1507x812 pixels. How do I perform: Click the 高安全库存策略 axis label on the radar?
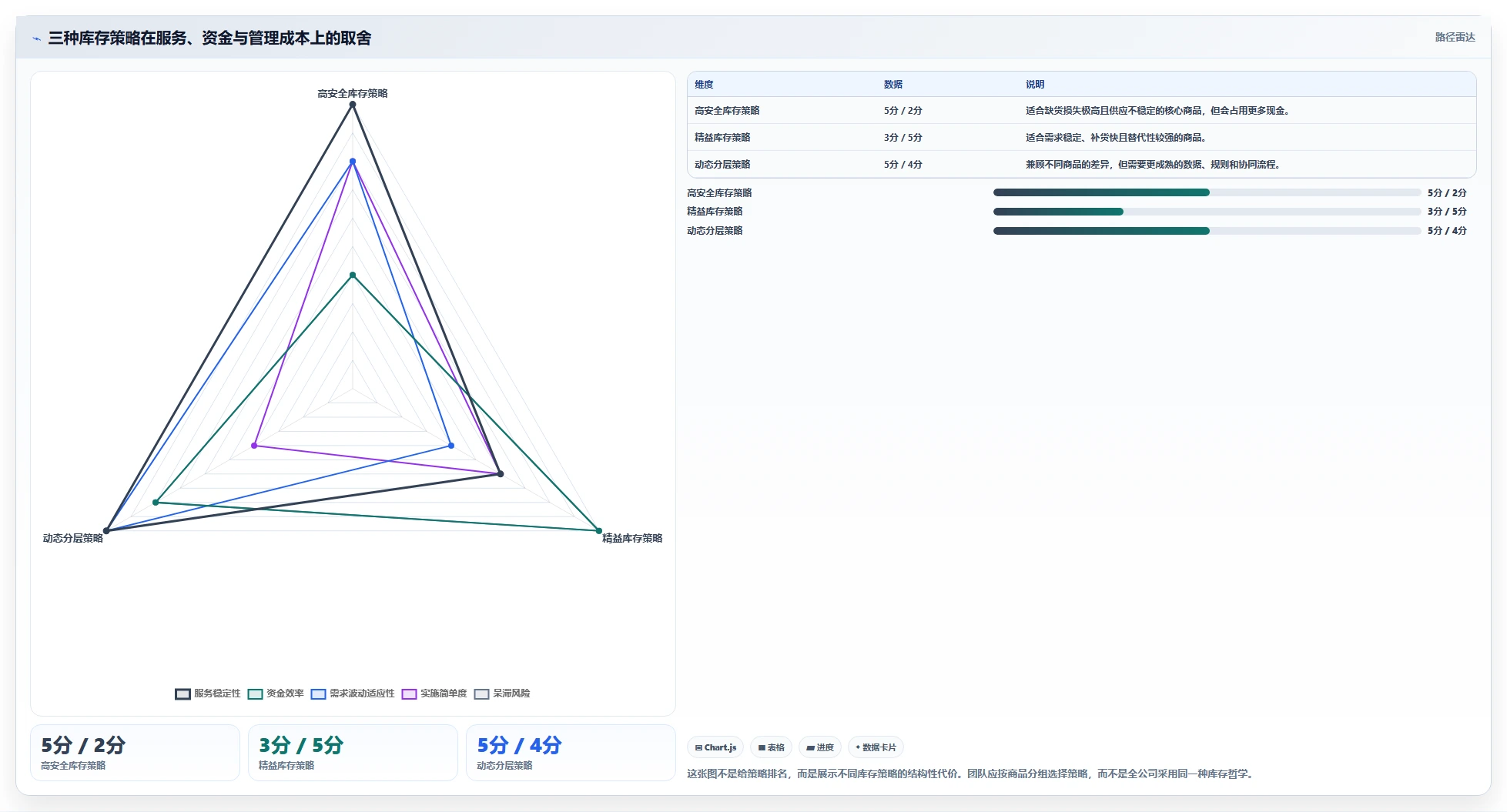(353, 93)
